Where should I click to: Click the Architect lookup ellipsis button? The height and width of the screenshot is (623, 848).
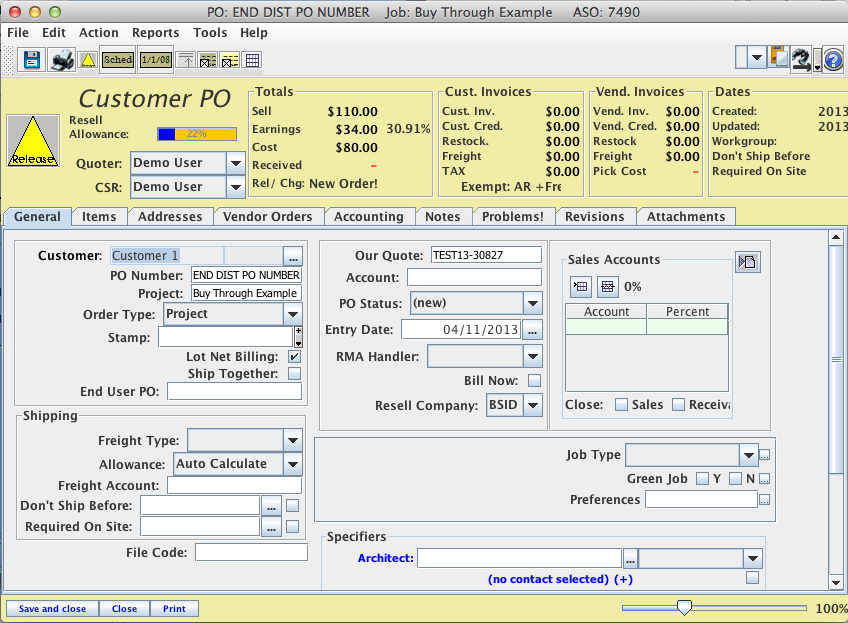tap(630, 559)
